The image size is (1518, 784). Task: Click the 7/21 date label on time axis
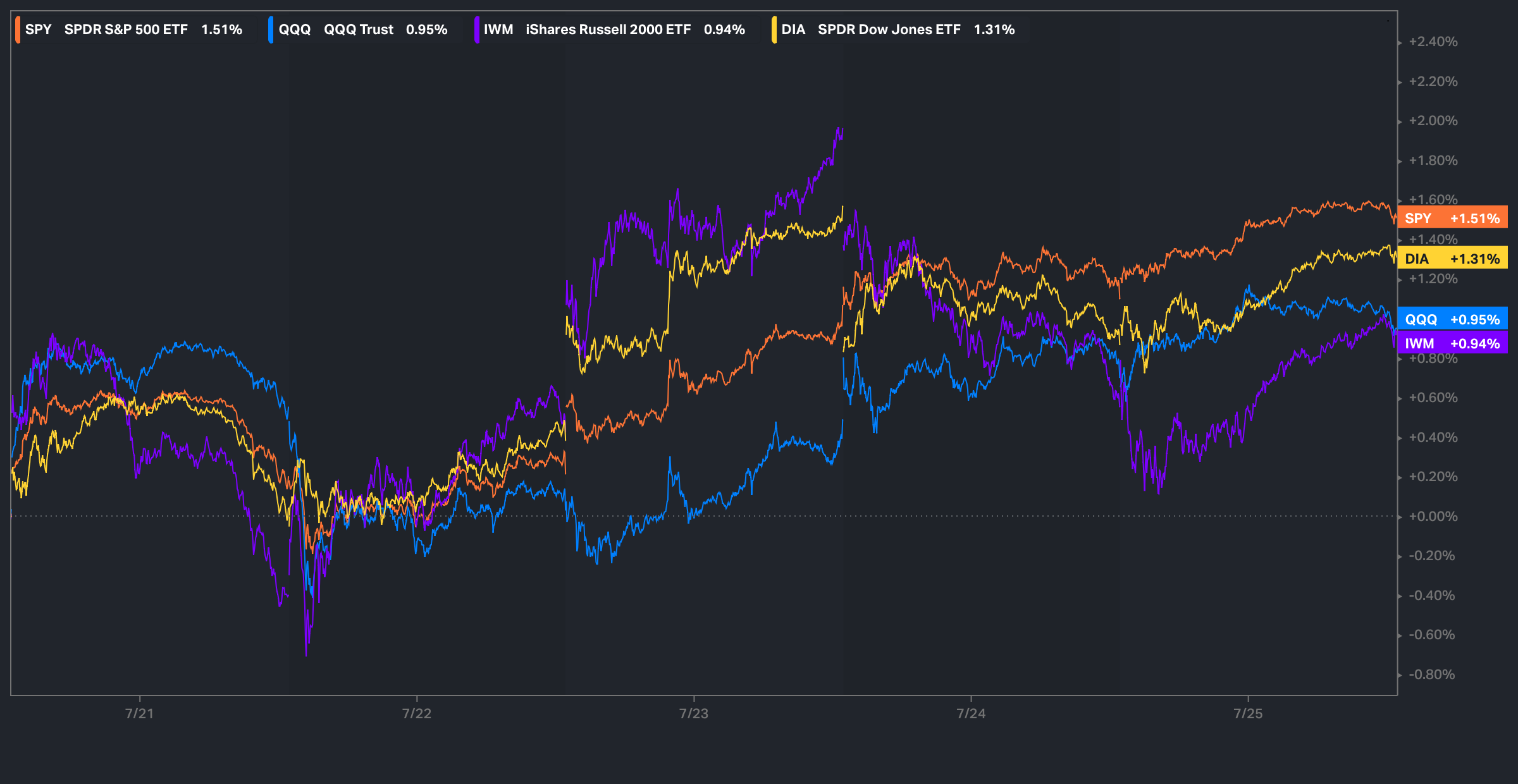(139, 714)
